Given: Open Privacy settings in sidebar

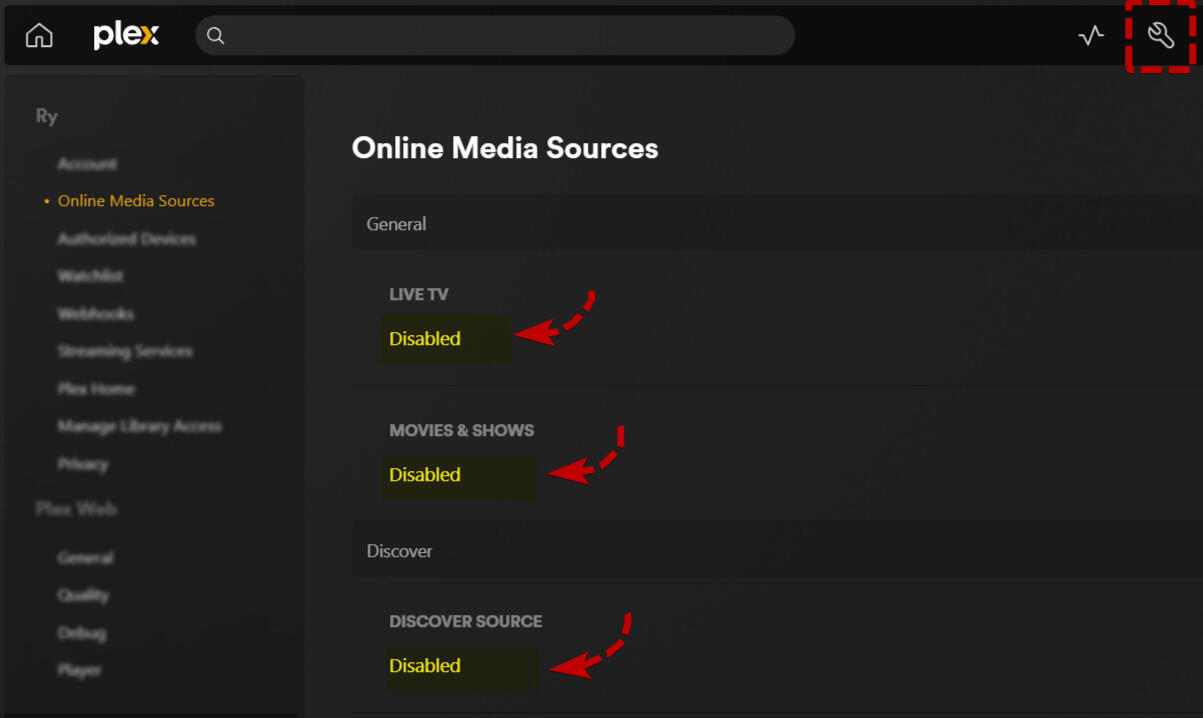Looking at the screenshot, I should click(x=82, y=464).
